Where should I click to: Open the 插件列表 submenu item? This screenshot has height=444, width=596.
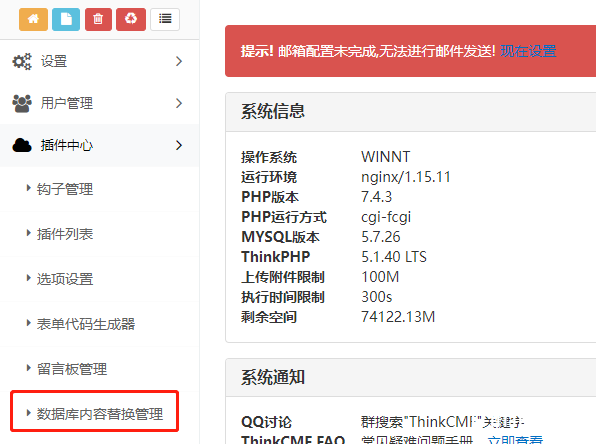[x=100, y=234]
